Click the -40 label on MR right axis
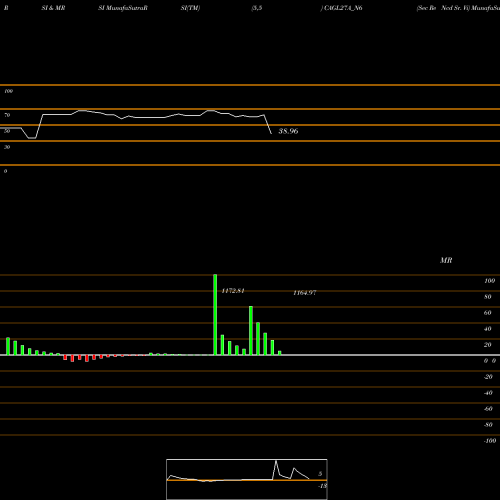 click(x=488, y=393)
